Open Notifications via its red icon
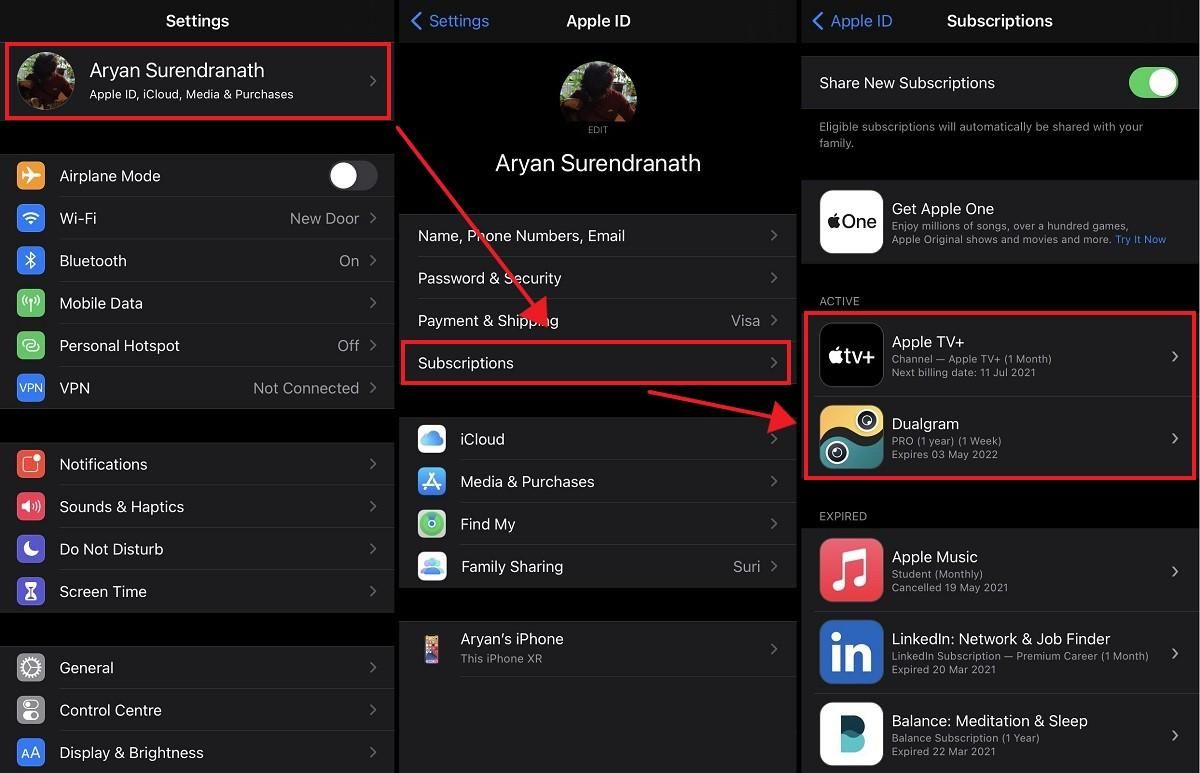The width and height of the screenshot is (1200, 773). click(x=30, y=464)
